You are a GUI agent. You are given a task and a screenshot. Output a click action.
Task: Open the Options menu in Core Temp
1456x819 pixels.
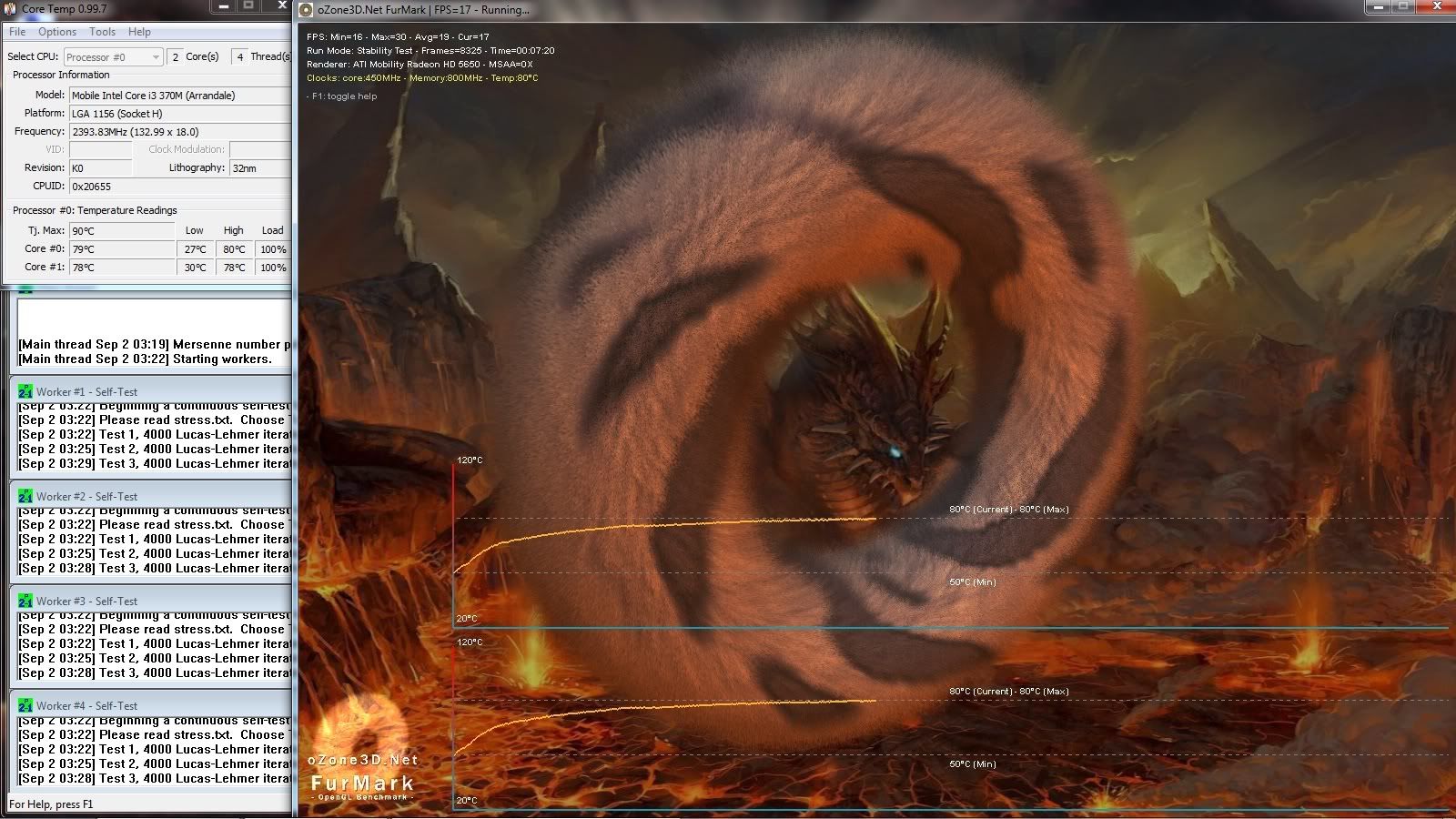(x=57, y=32)
